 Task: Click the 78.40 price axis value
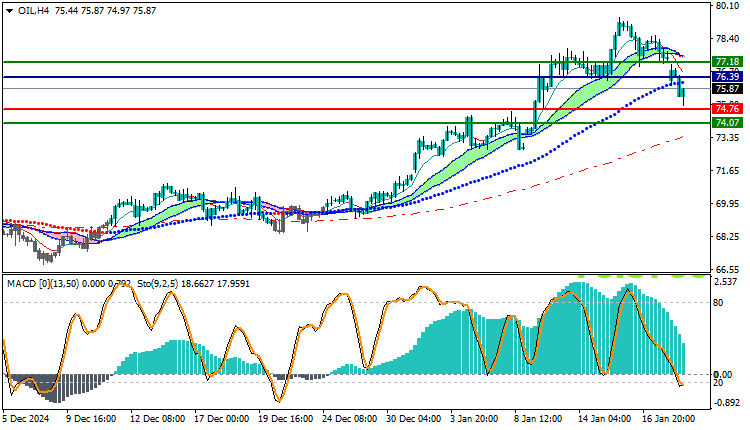pos(728,38)
